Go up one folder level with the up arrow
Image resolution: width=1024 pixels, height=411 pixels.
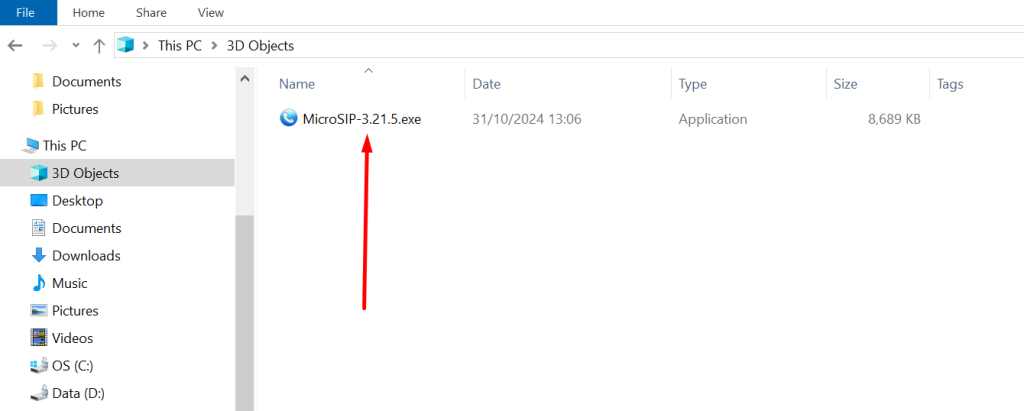pyautogui.click(x=99, y=46)
